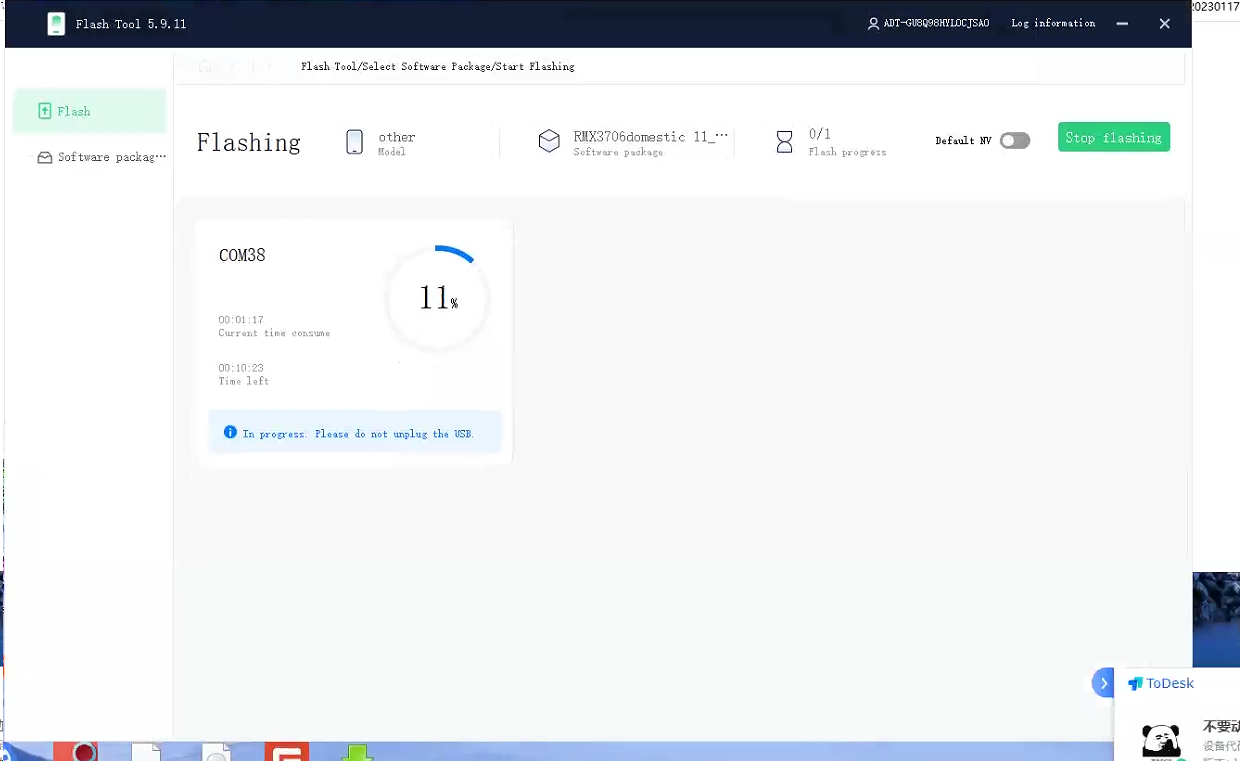Click the Flashing heading

point(248,142)
